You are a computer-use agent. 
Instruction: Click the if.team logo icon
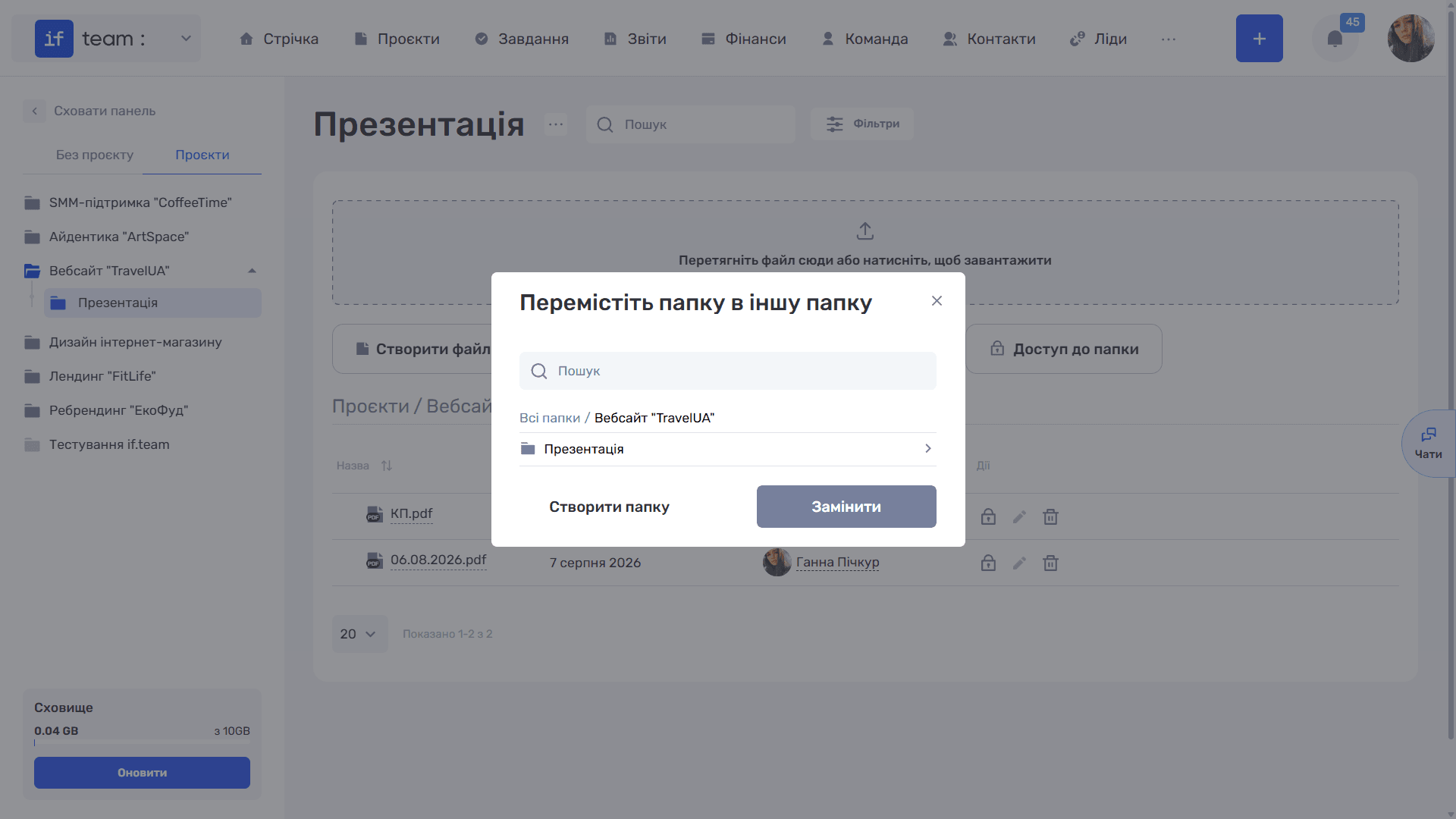pyautogui.click(x=54, y=39)
